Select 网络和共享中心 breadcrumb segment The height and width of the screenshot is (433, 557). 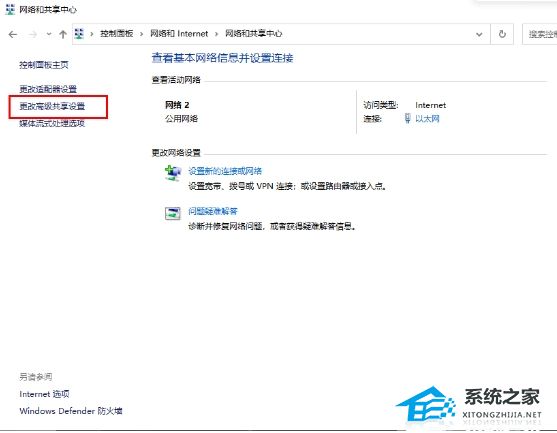pos(254,34)
